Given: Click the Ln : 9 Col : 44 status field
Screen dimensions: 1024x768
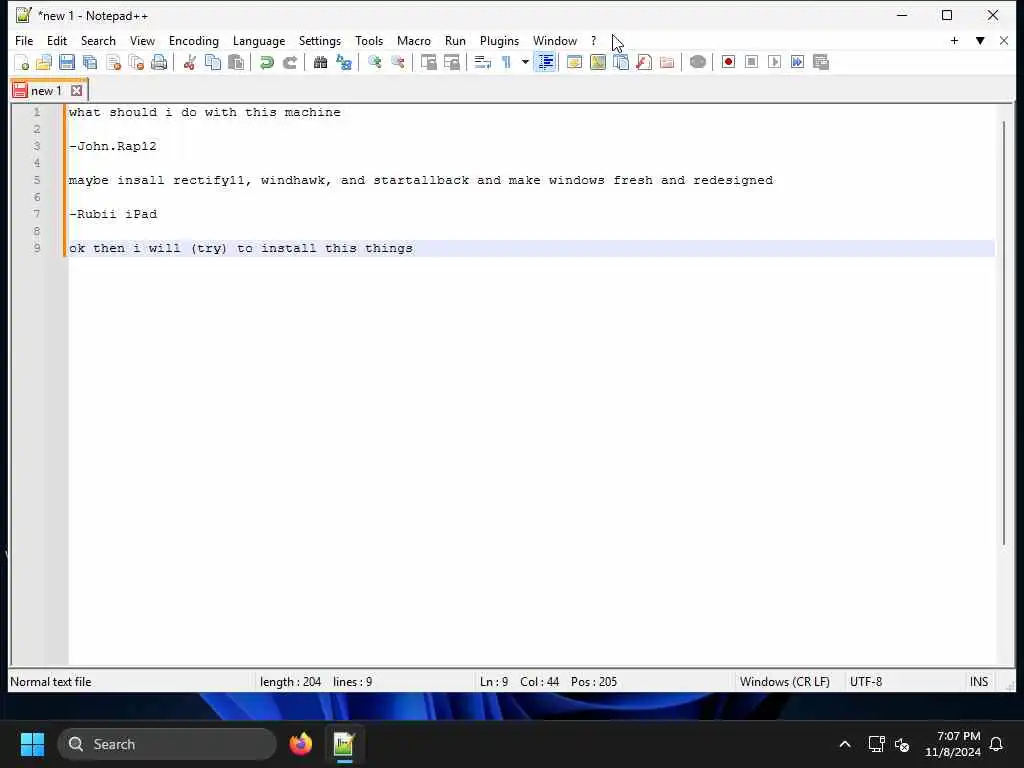Looking at the screenshot, I should pyautogui.click(x=519, y=682).
